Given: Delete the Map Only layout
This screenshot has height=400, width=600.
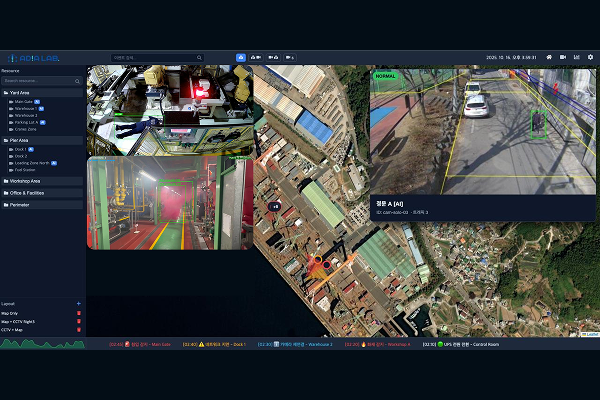Looking at the screenshot, I should (x=79, y=313).
